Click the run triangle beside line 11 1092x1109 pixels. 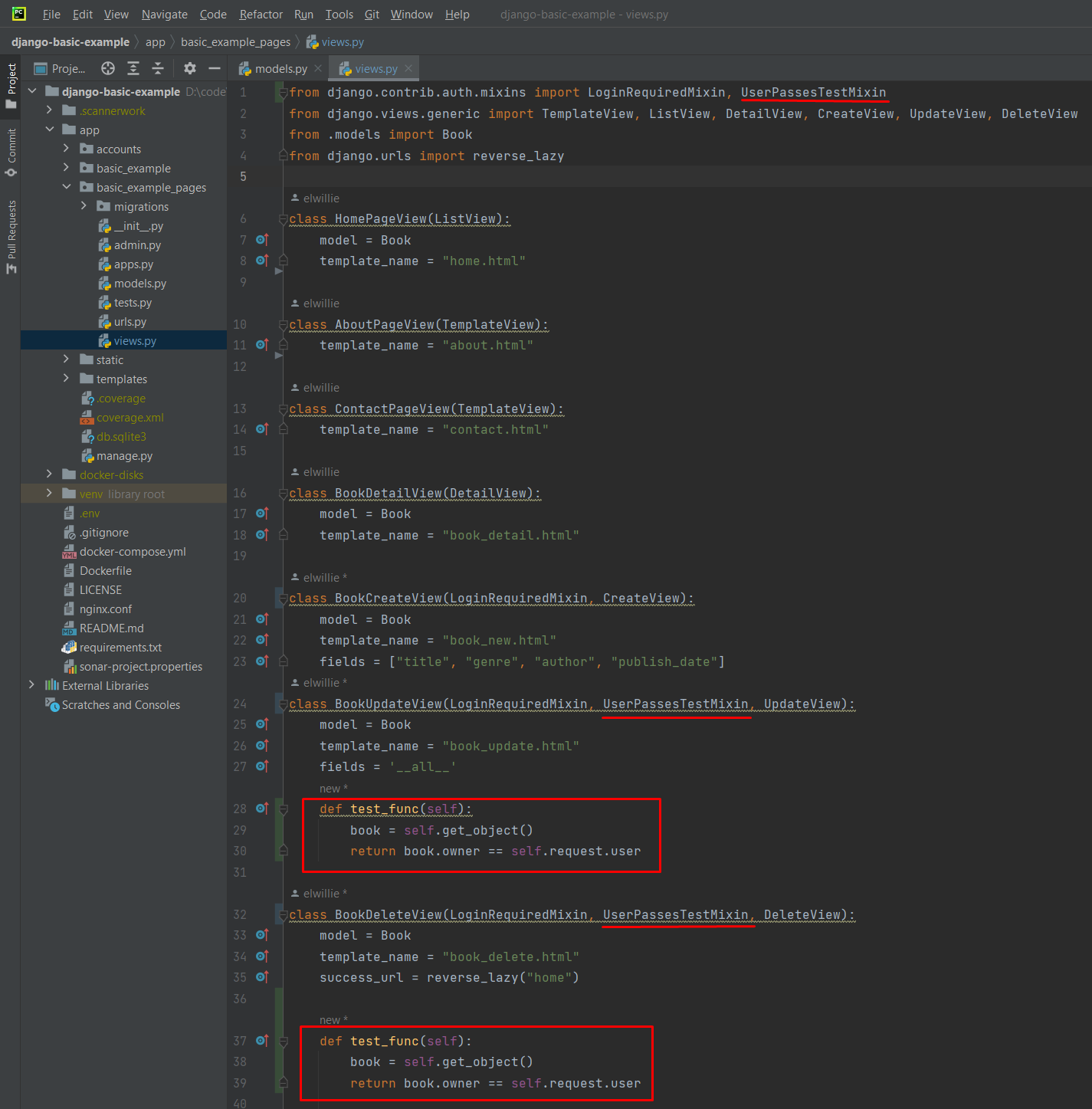[x=280, y=355]
